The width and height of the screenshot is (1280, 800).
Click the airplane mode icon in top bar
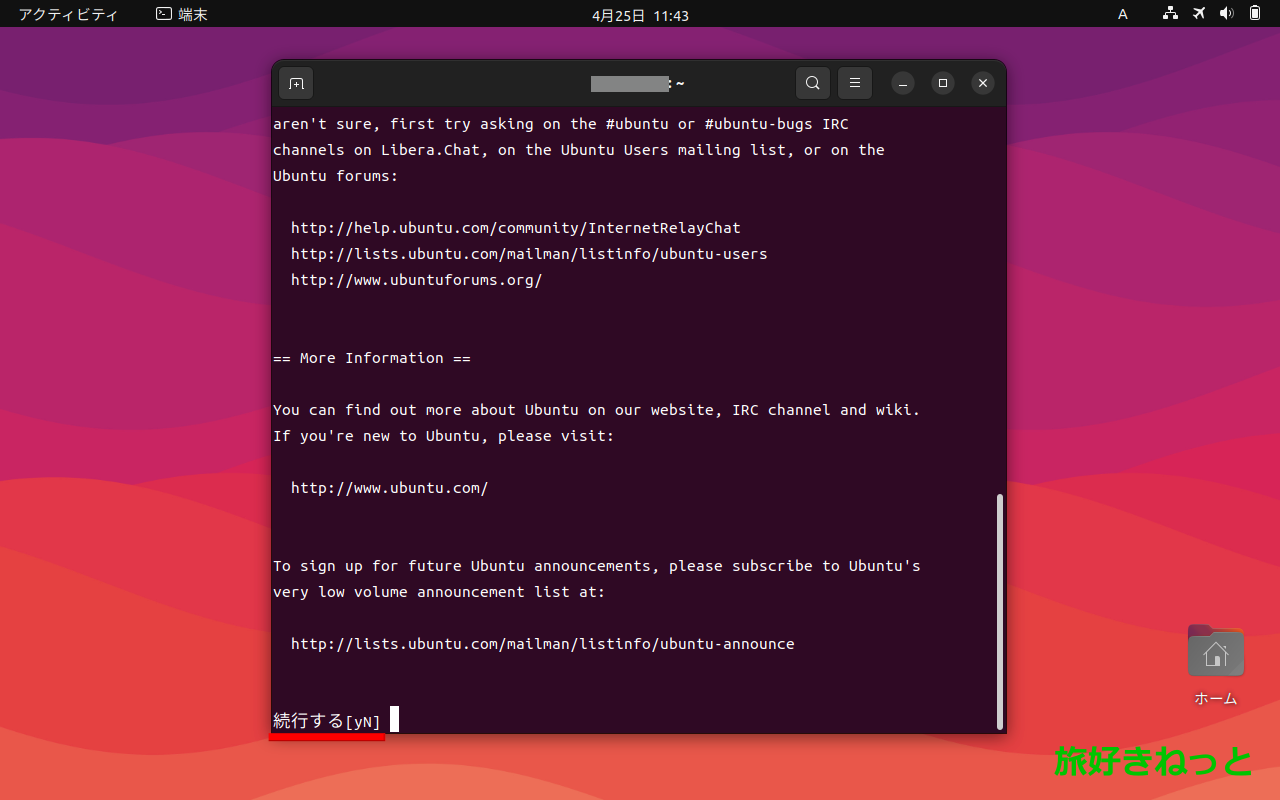(1198, 14)
